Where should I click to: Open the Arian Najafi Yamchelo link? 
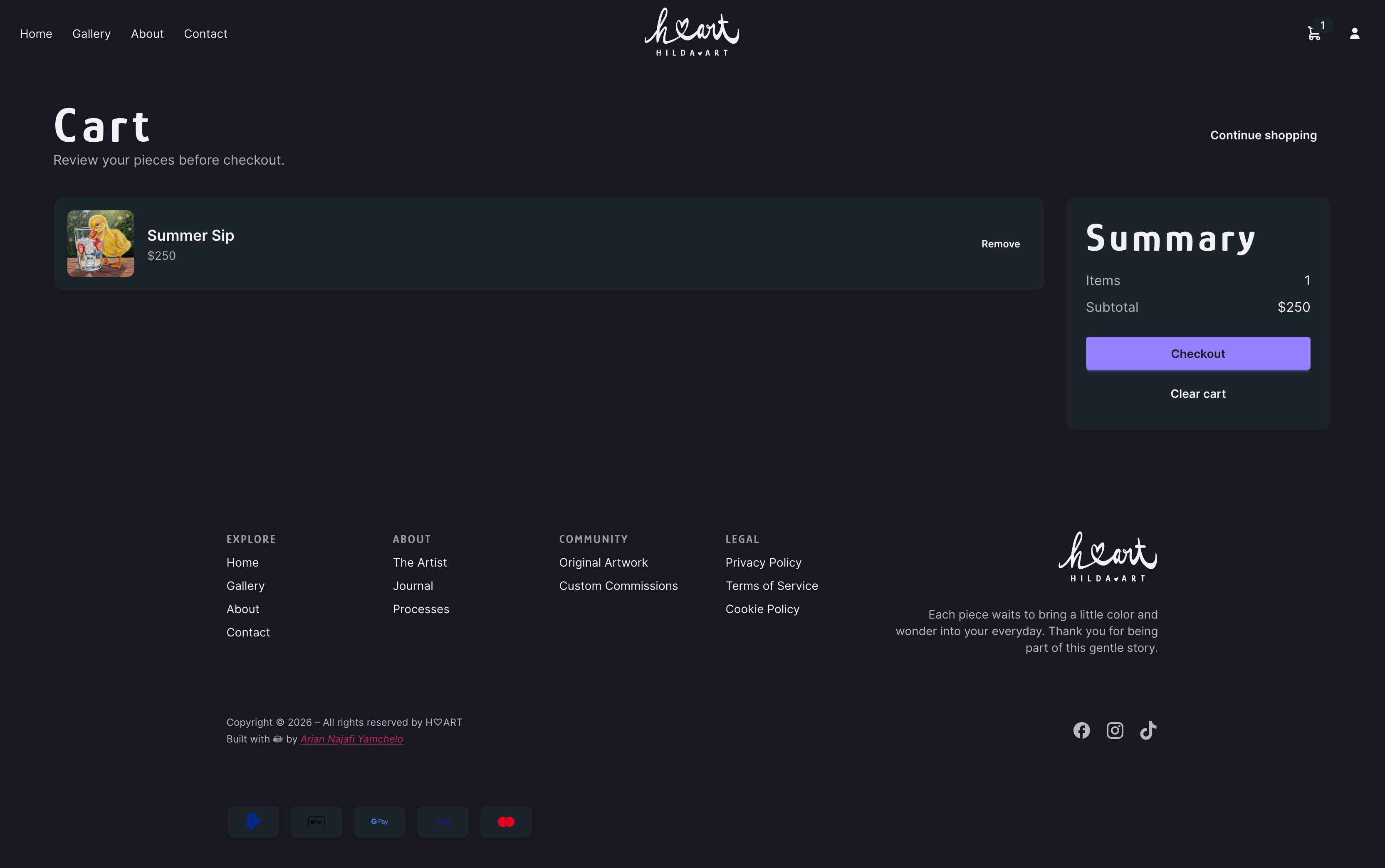(x=351, y=739)
